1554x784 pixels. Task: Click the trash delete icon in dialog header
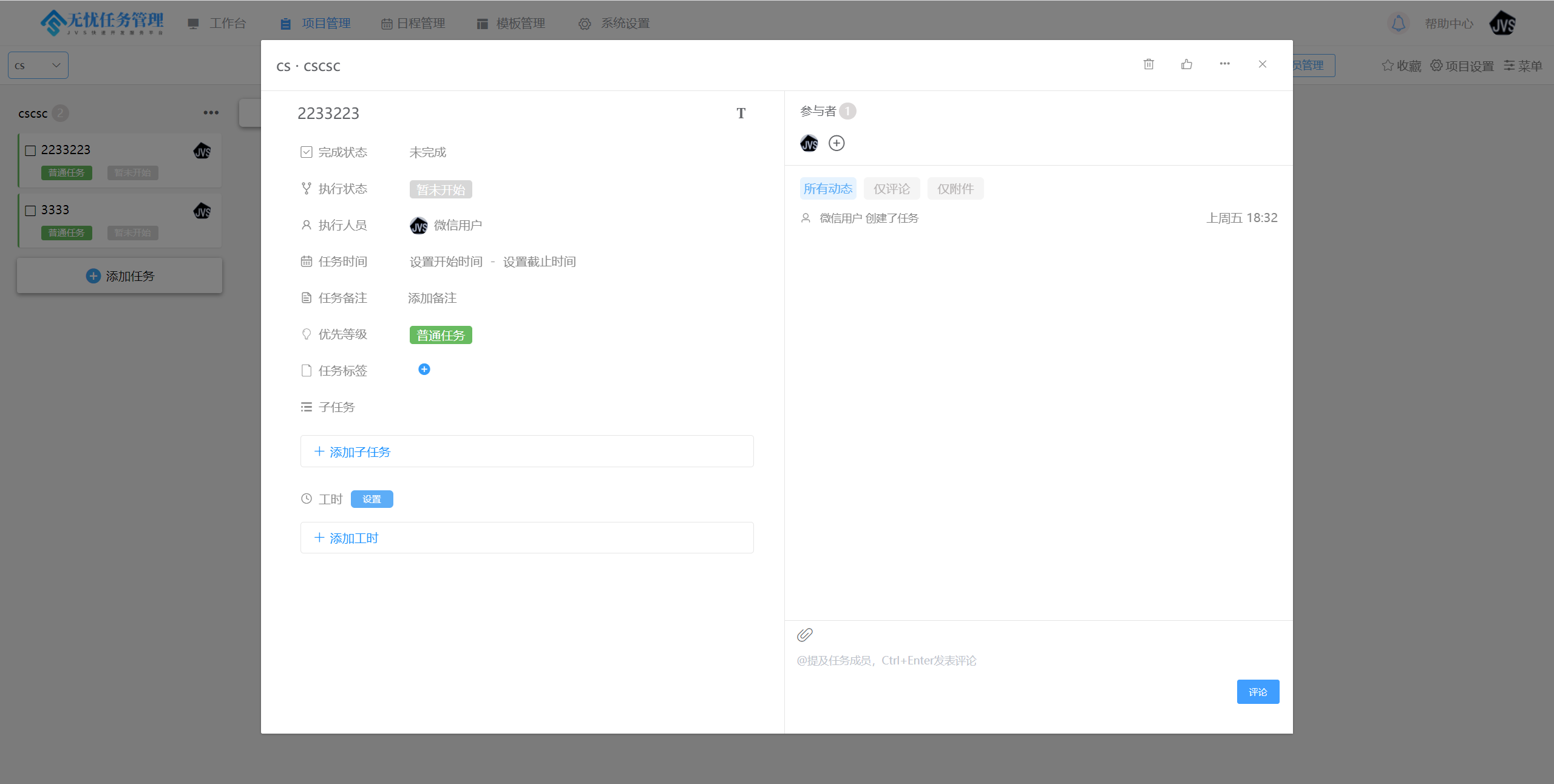(x=1149, y=64)
